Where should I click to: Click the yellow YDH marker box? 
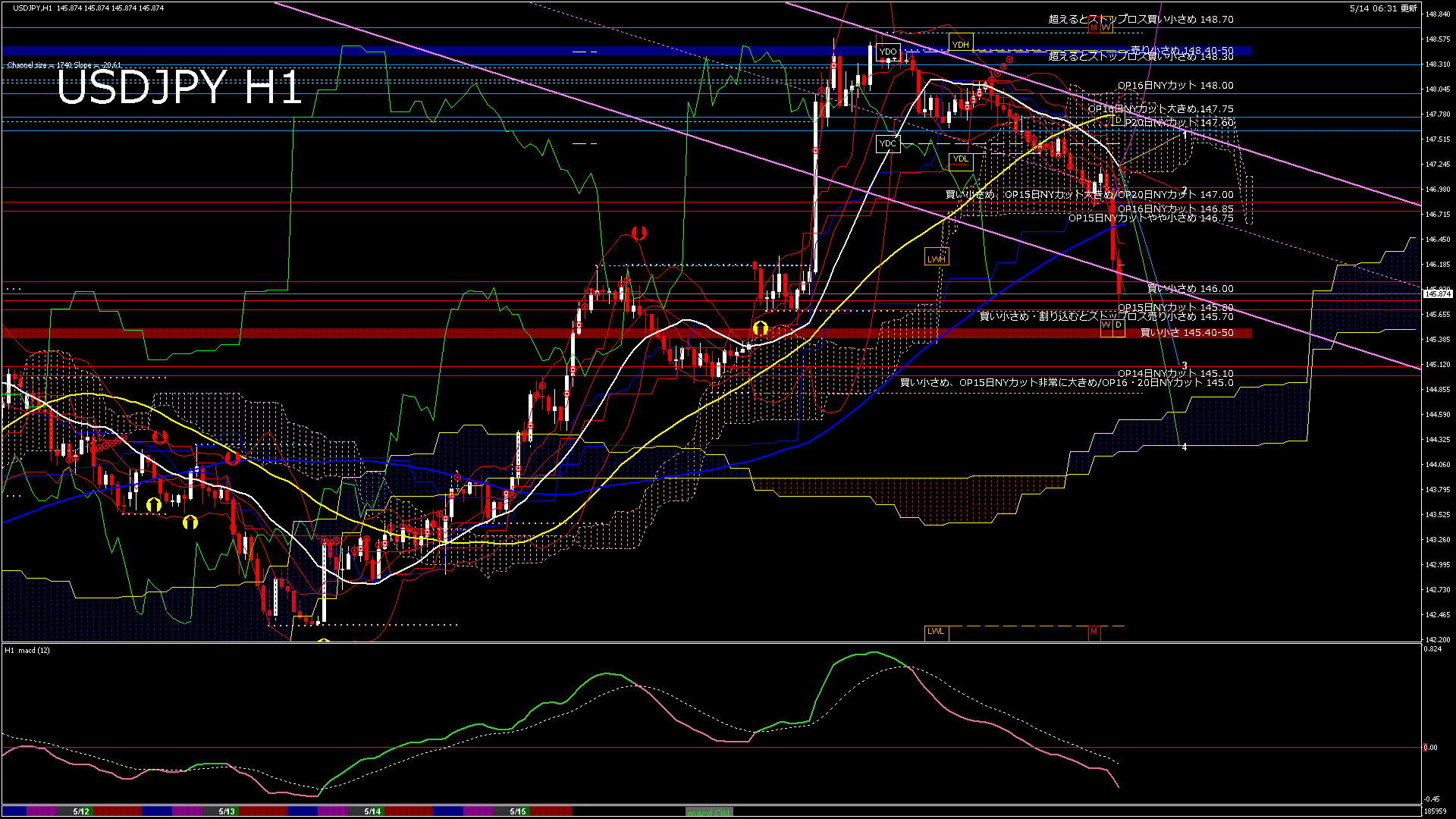point(960,45)
